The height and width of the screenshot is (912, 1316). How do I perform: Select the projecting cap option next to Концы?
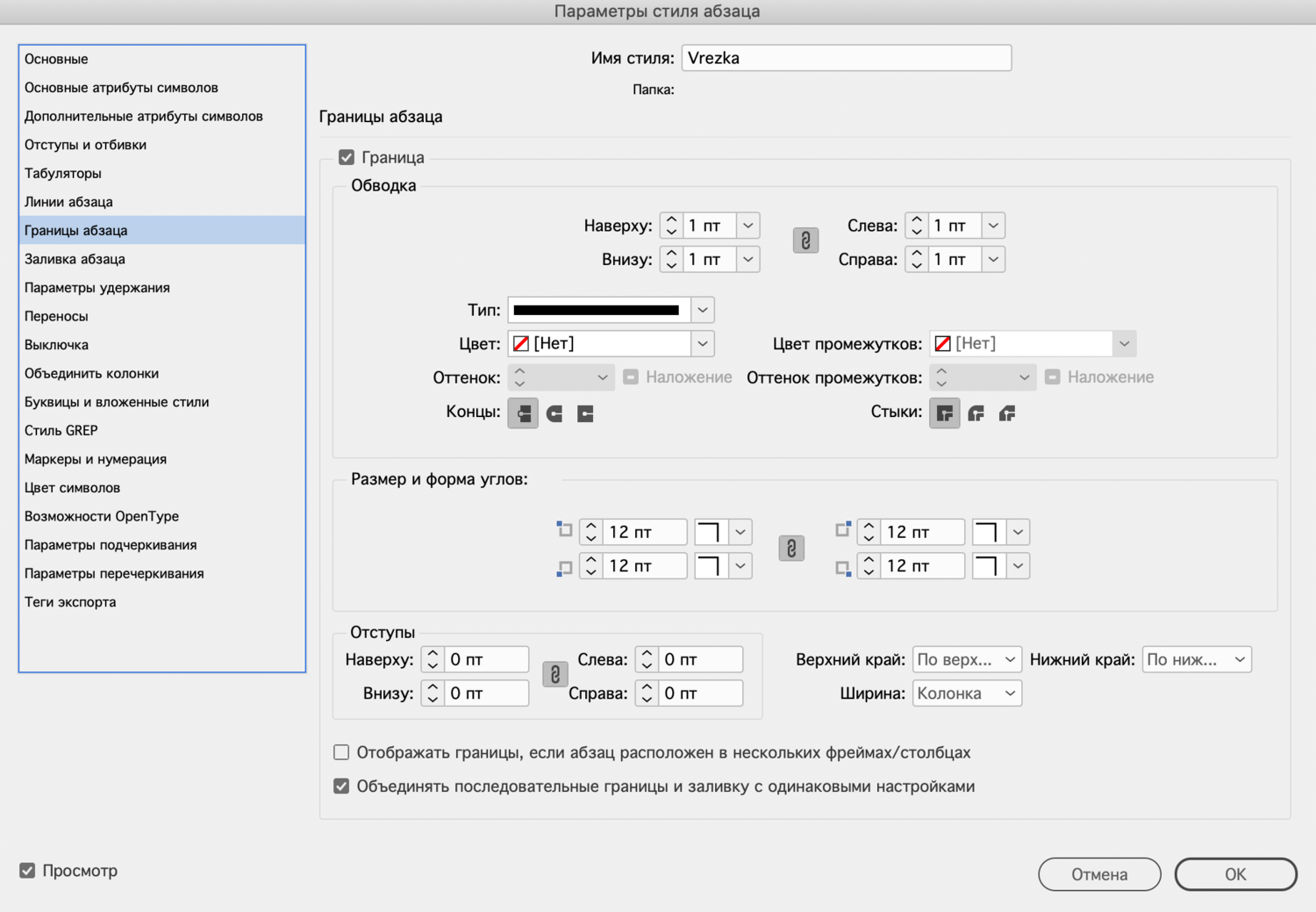click(x=585, y=413)
